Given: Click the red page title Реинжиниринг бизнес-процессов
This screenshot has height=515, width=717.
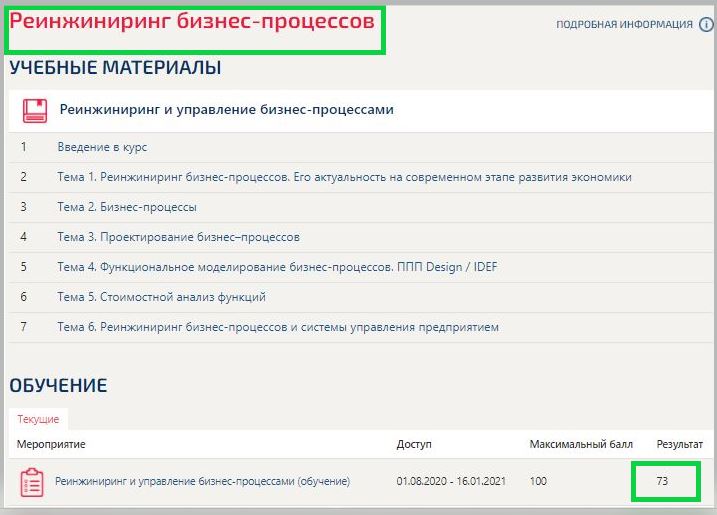Looking at the screenshot, I should click(193, 21).
